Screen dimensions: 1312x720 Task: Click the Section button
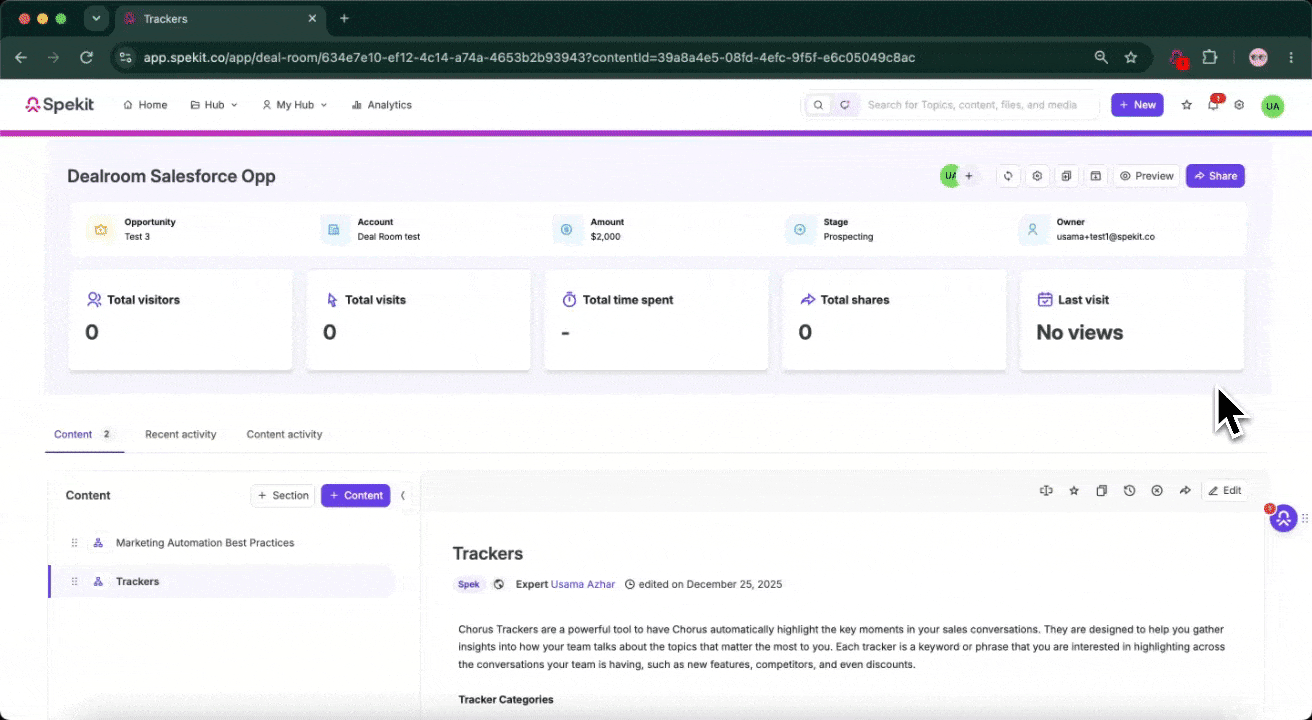[283, 495]
